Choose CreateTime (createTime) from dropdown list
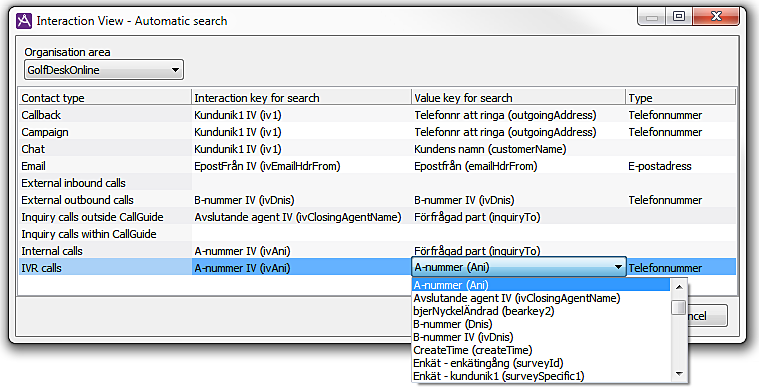The width and height of the screenshot is (759, 388). (x=472, y=350)
